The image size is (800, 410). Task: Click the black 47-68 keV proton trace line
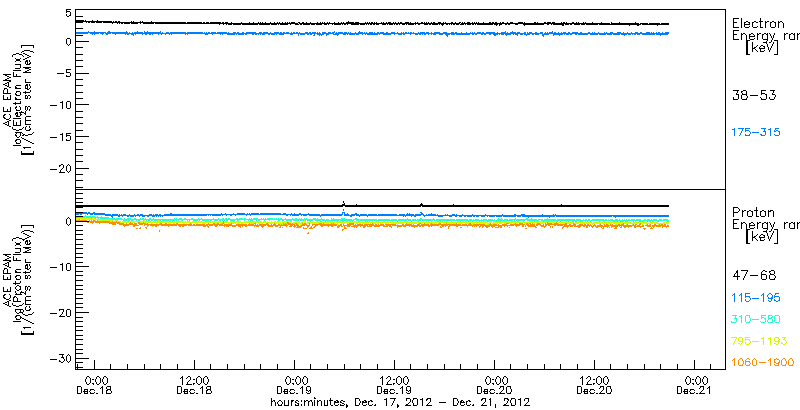(372, 206)
